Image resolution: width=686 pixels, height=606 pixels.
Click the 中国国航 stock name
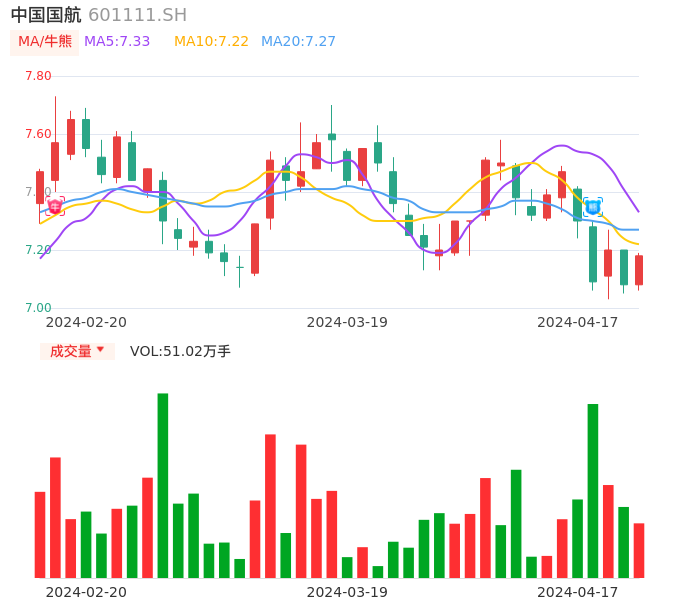[46, 15]
